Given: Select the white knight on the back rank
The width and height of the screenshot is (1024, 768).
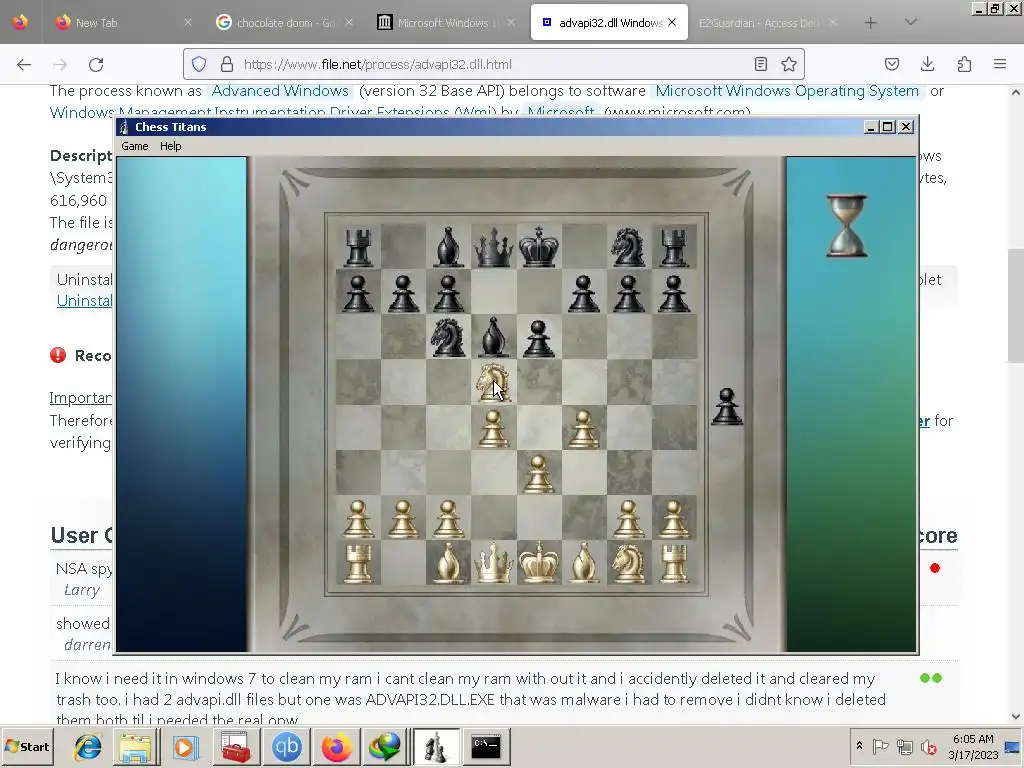Looking at the screenshot, I should 628,563.
